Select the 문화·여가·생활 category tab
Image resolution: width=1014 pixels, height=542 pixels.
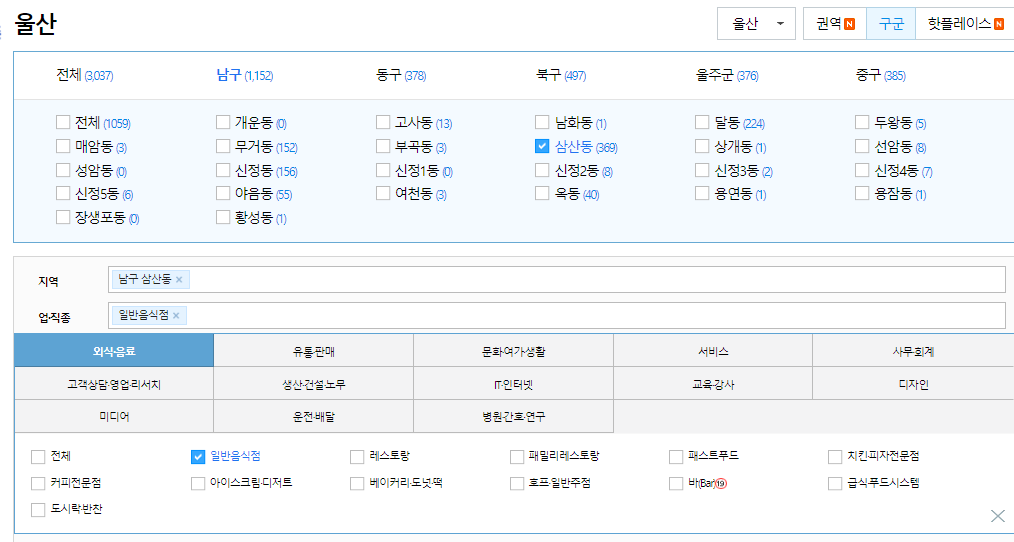coord(513,351)
